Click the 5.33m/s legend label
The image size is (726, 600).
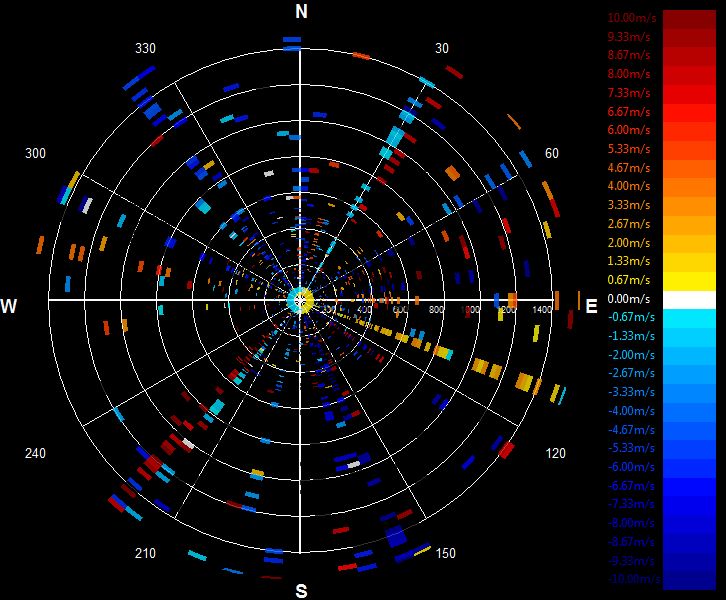click(629, 149)
